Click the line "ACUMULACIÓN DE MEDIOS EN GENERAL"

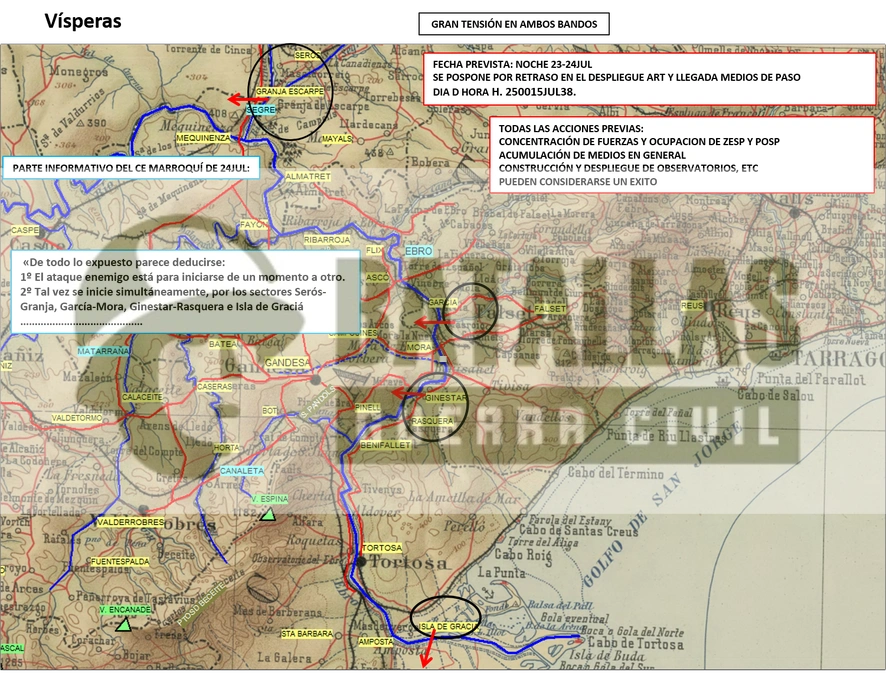coord(592,155)
